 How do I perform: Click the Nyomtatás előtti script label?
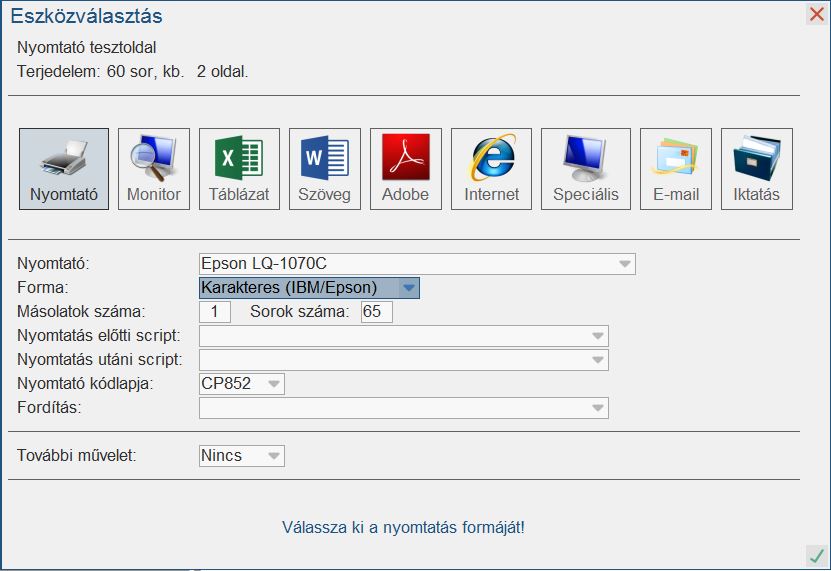coord(99,336)
